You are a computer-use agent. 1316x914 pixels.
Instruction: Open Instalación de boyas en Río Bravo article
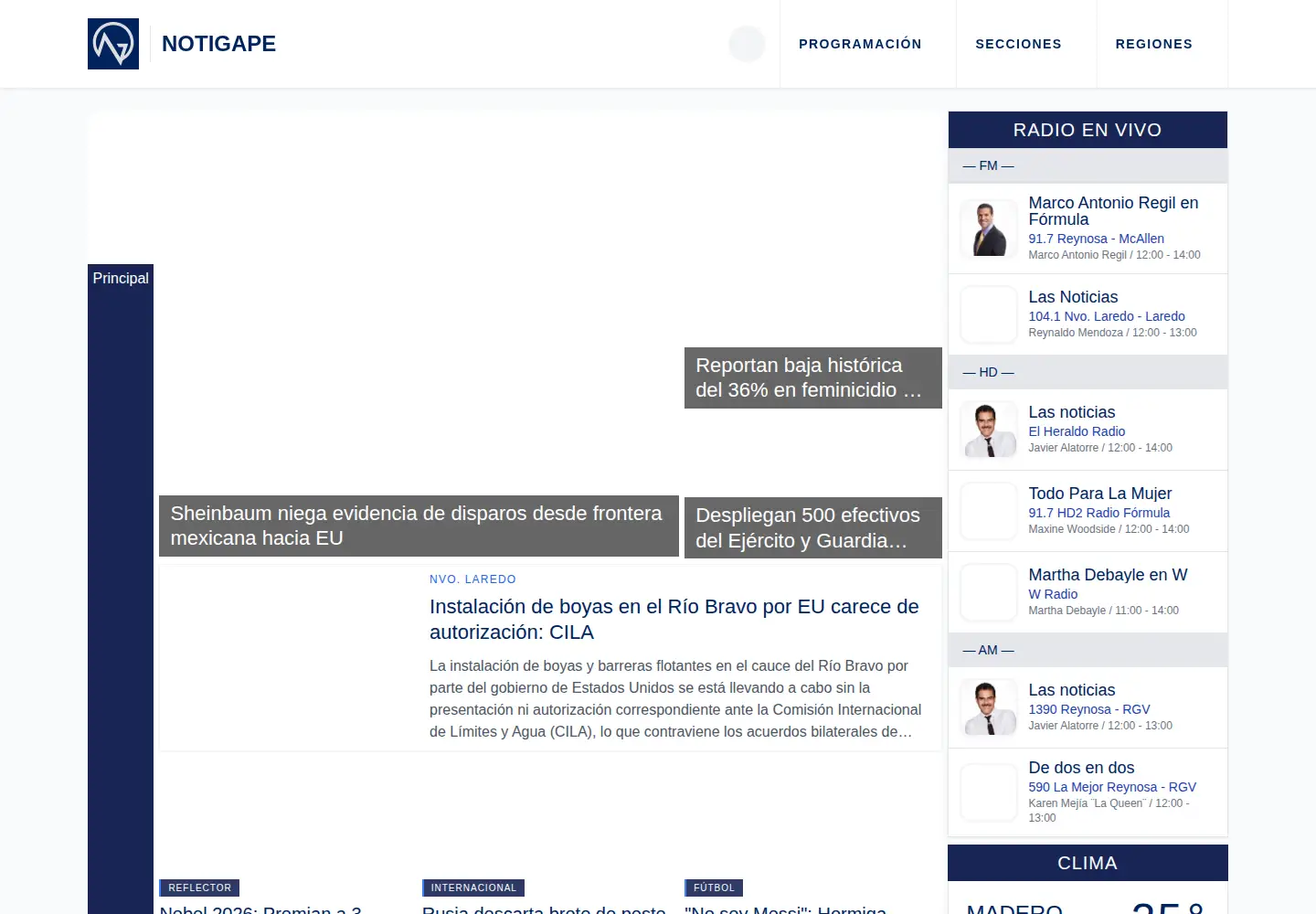coord(674,620)
